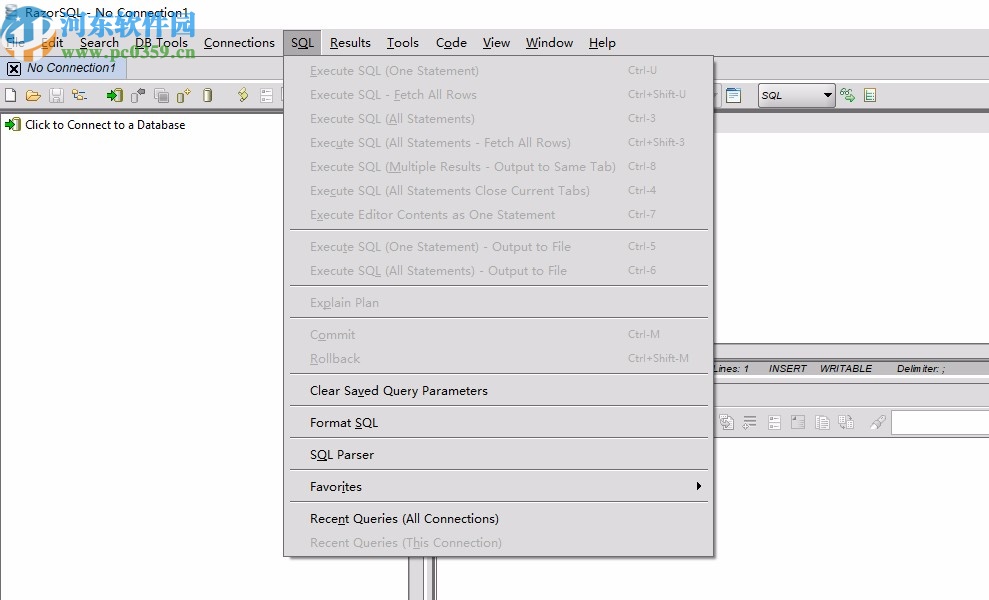Click the yellow scroll script icon
Viewport: 989px width, 600px height.
pyautogui.click(x=243, y=95)
